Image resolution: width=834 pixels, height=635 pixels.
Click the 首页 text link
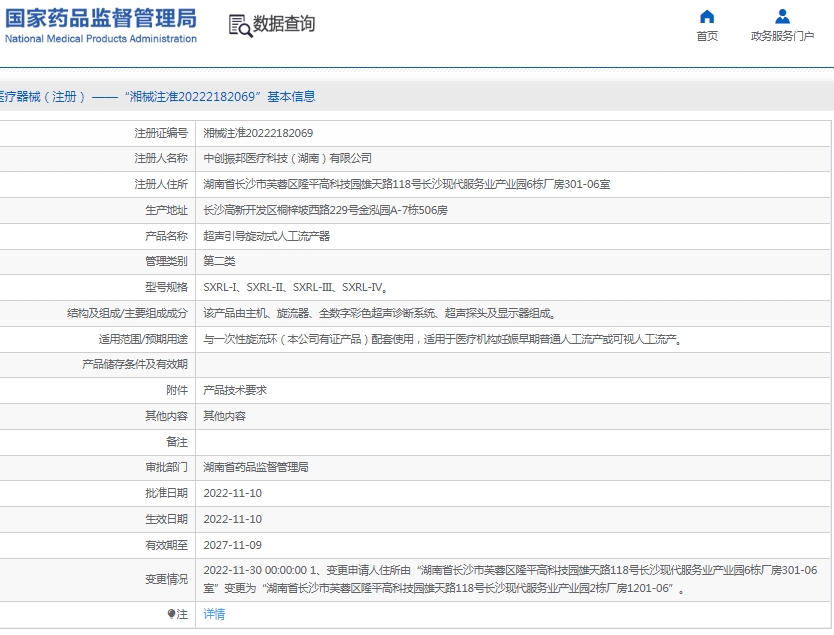tap(707, 36)
